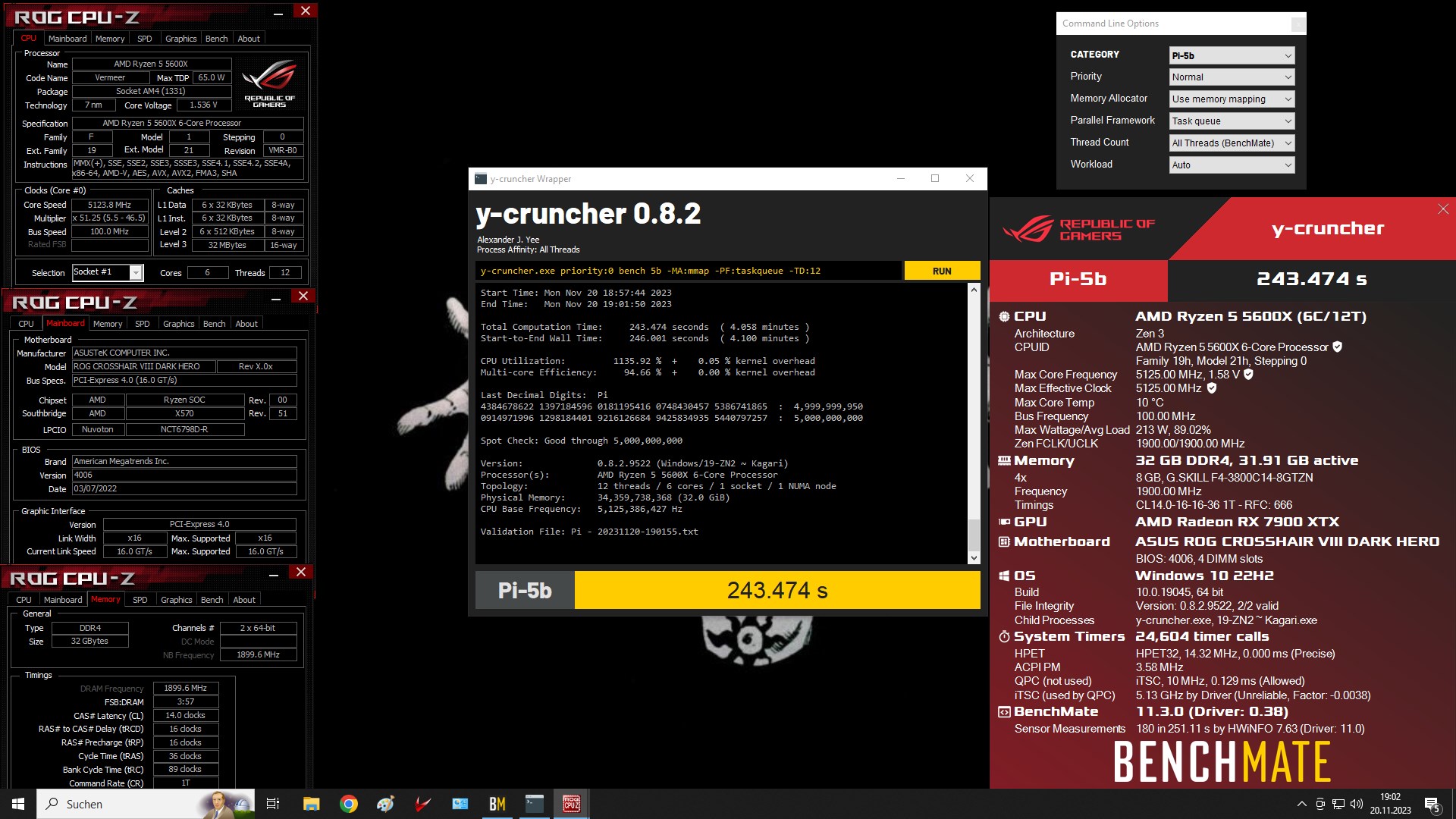The height and width of the screenshot is (819, 1456).
Task: Click the y-cruncher command line field
Action: 689,271
